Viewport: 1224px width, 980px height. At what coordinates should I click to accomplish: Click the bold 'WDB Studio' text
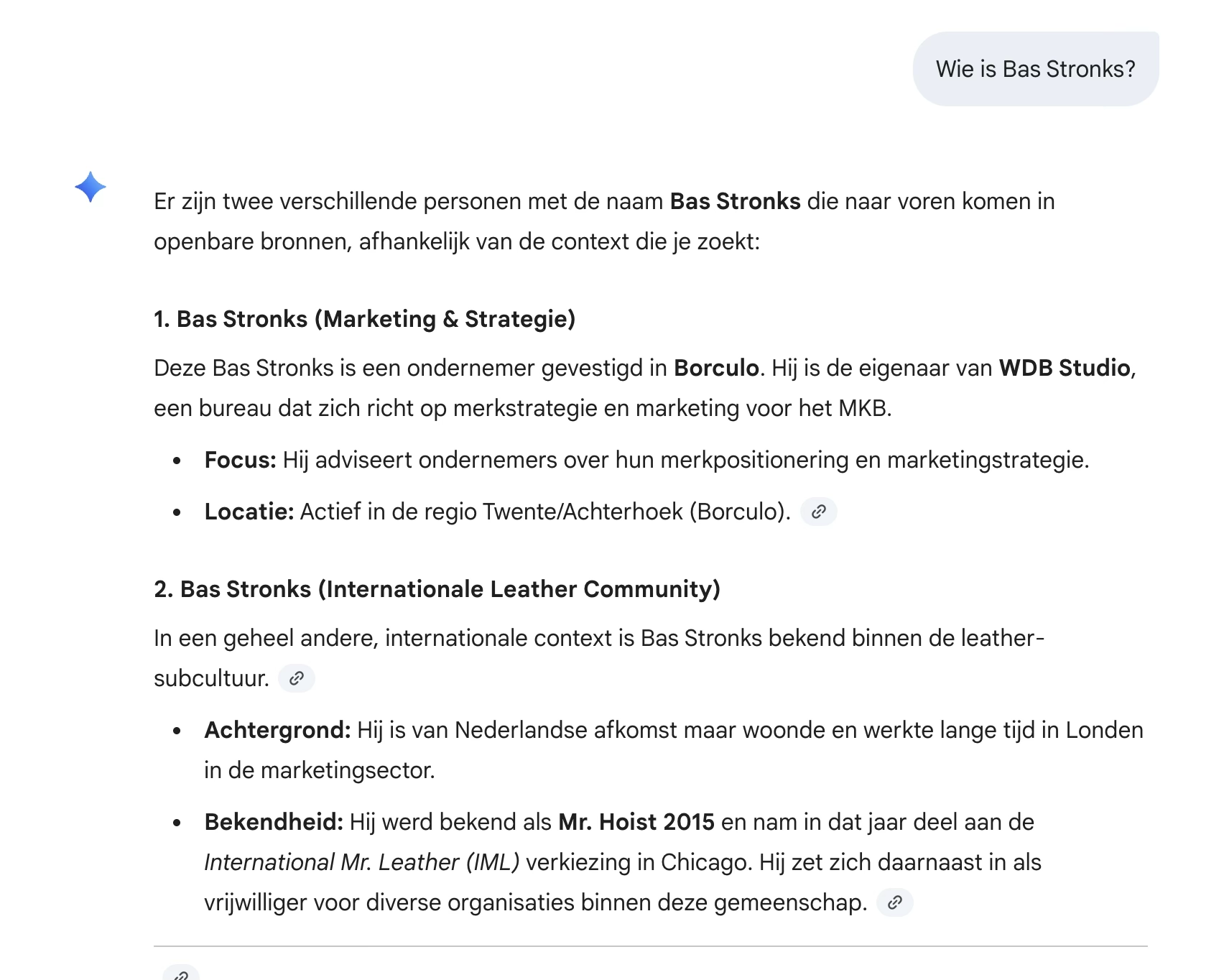click(1065, 370)
